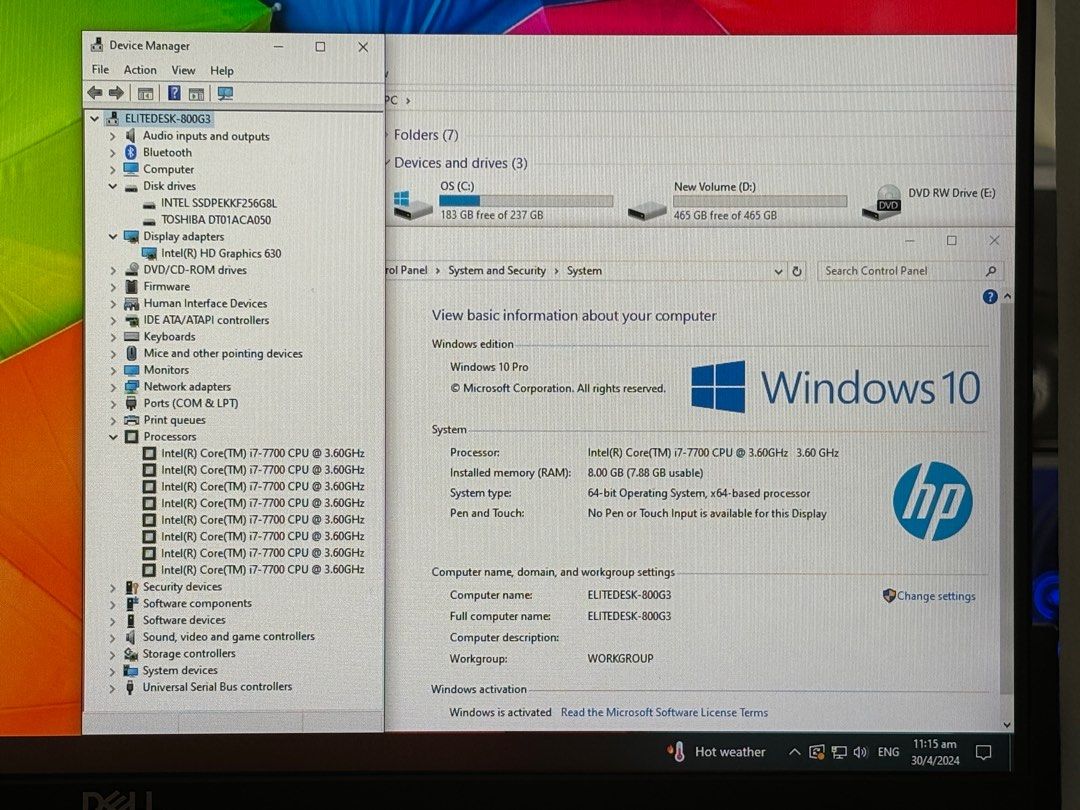Click the volume speaker icon in system tray

pyautogui.click(x=861, y=751)
